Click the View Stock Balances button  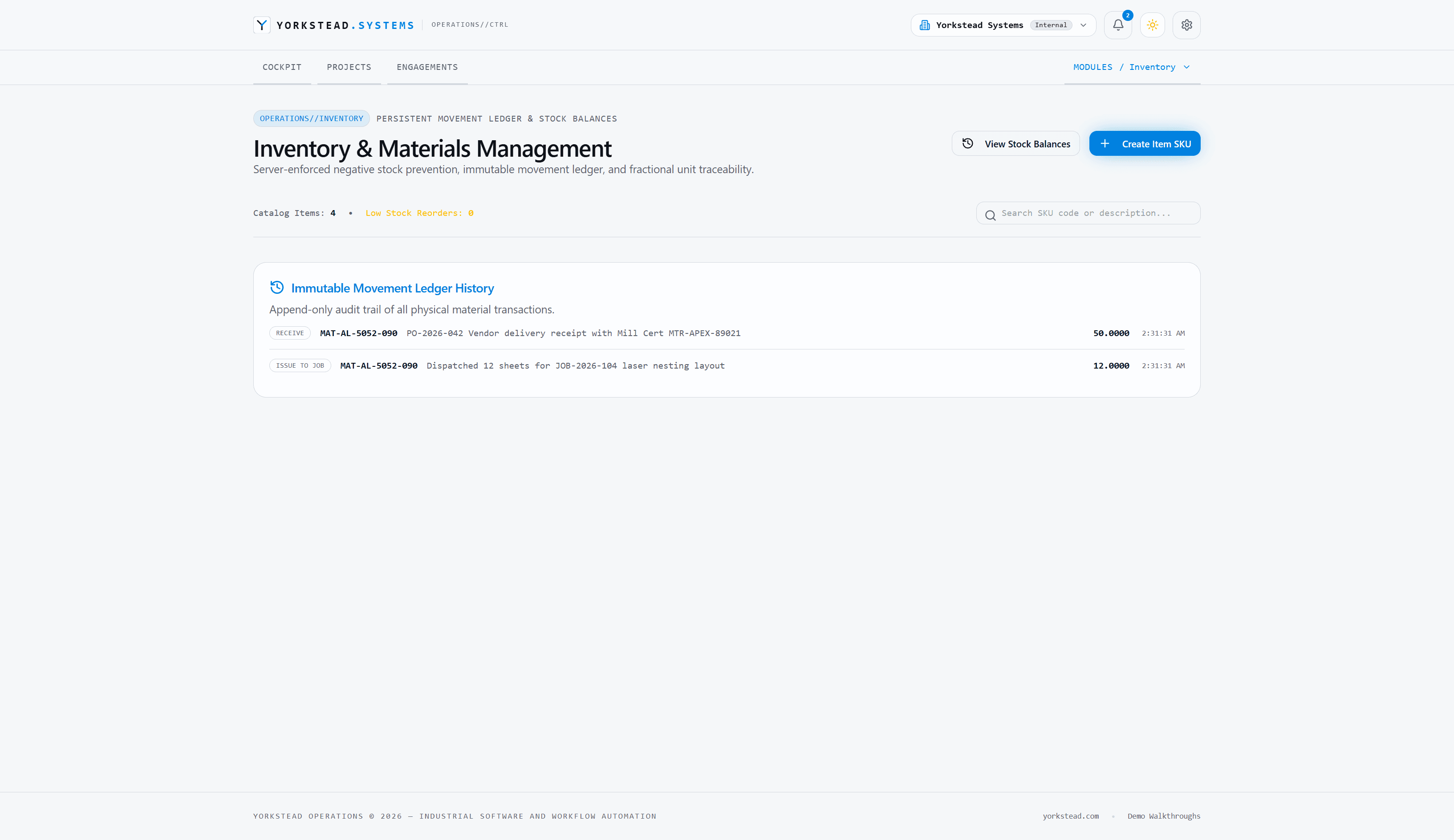[1015, 144]
